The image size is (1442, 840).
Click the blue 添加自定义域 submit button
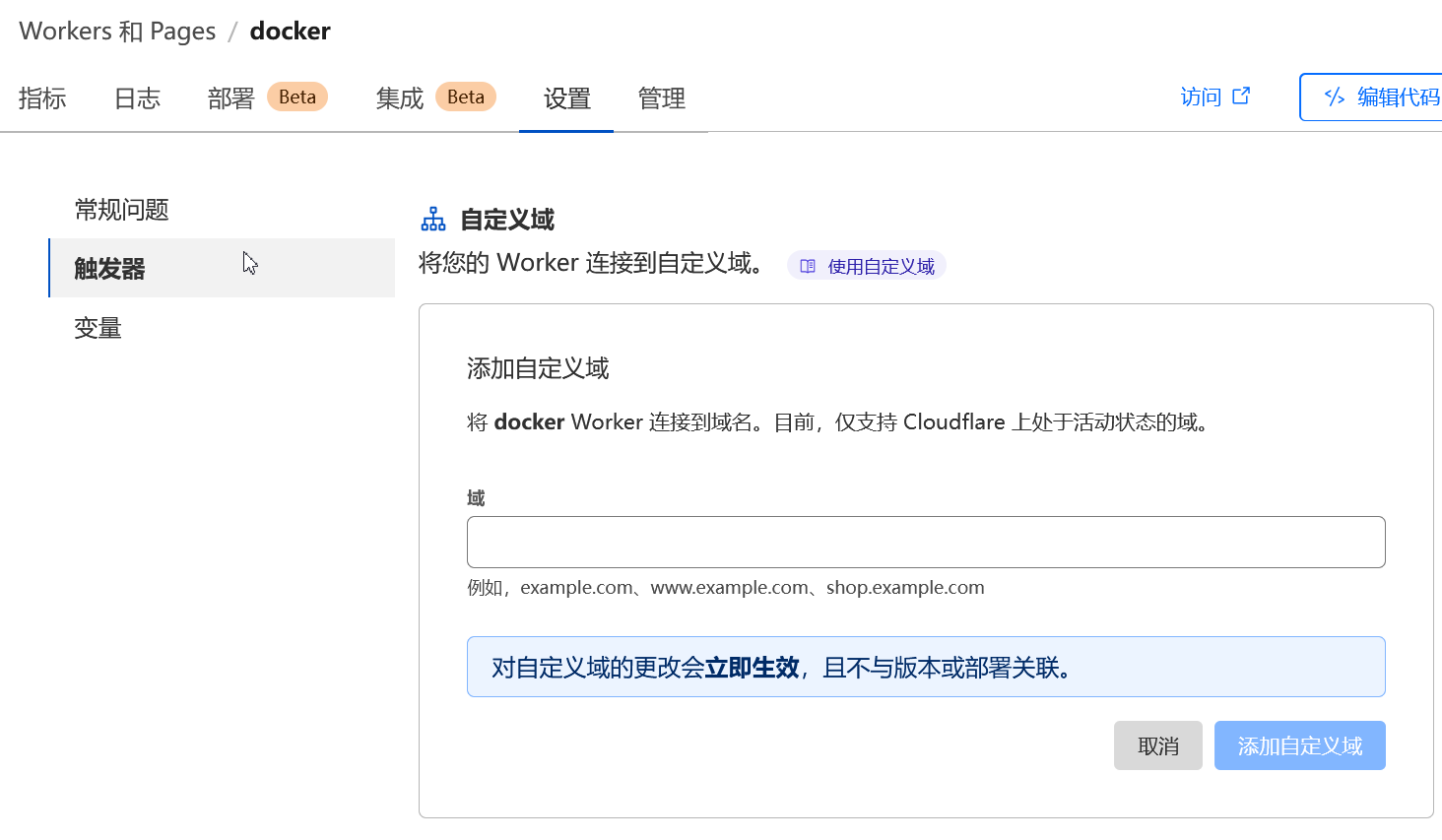pyautogui.click(x=1299, y=745)
